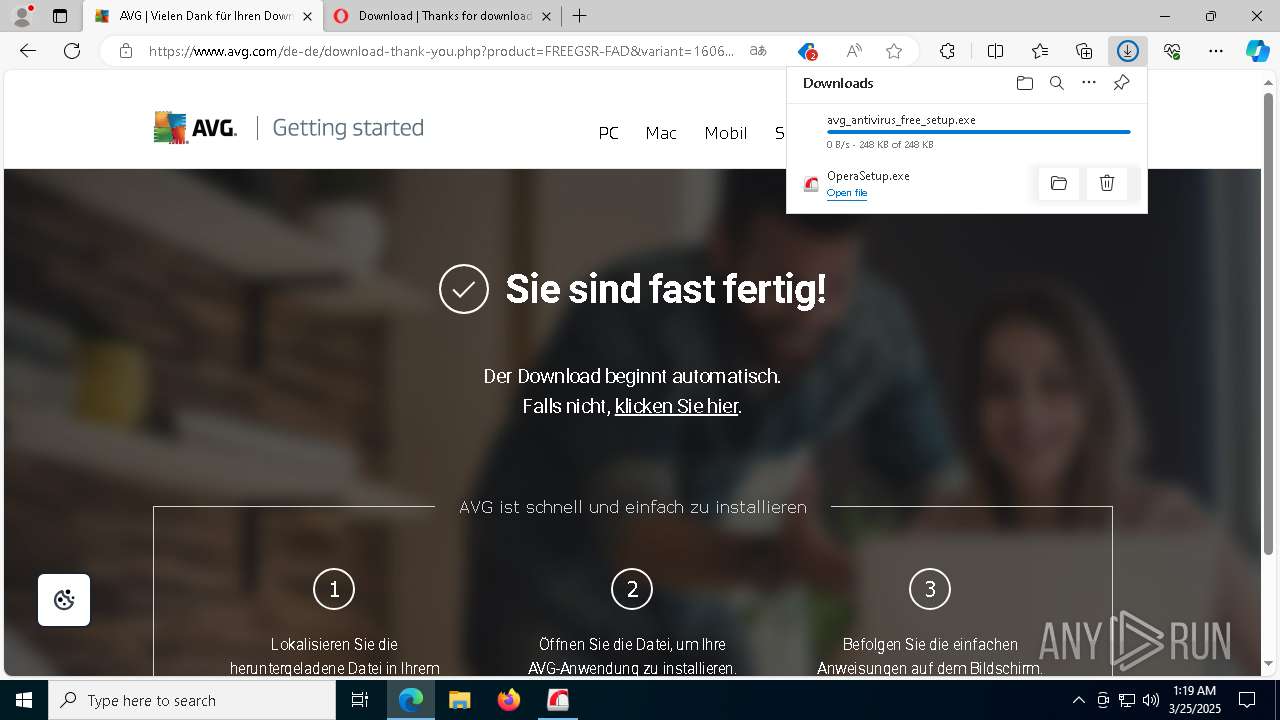Open File Explorer from the taskbar

(x=460, y=700)
